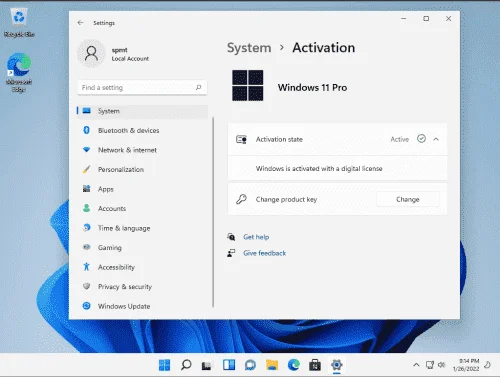This screenshot has width=500, height=377.
Task: Select System in the sidebar
Action: click(142, 111)
